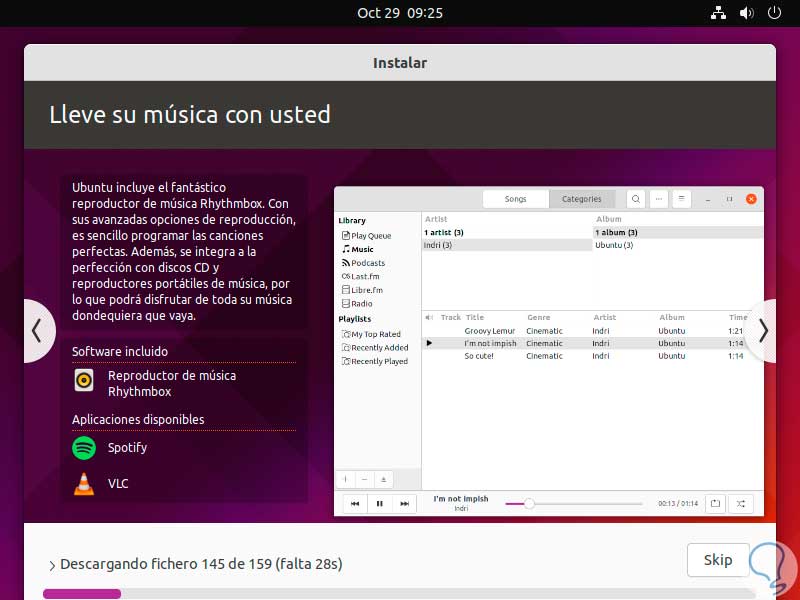800x600 pixels.
Task: Open Podcasts in the Library sidebar
Action: point(363,263)
